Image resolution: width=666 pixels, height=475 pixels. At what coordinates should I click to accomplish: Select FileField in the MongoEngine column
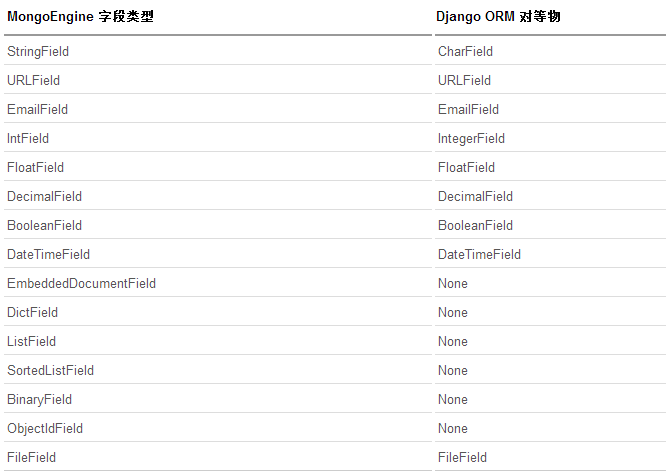31,457
